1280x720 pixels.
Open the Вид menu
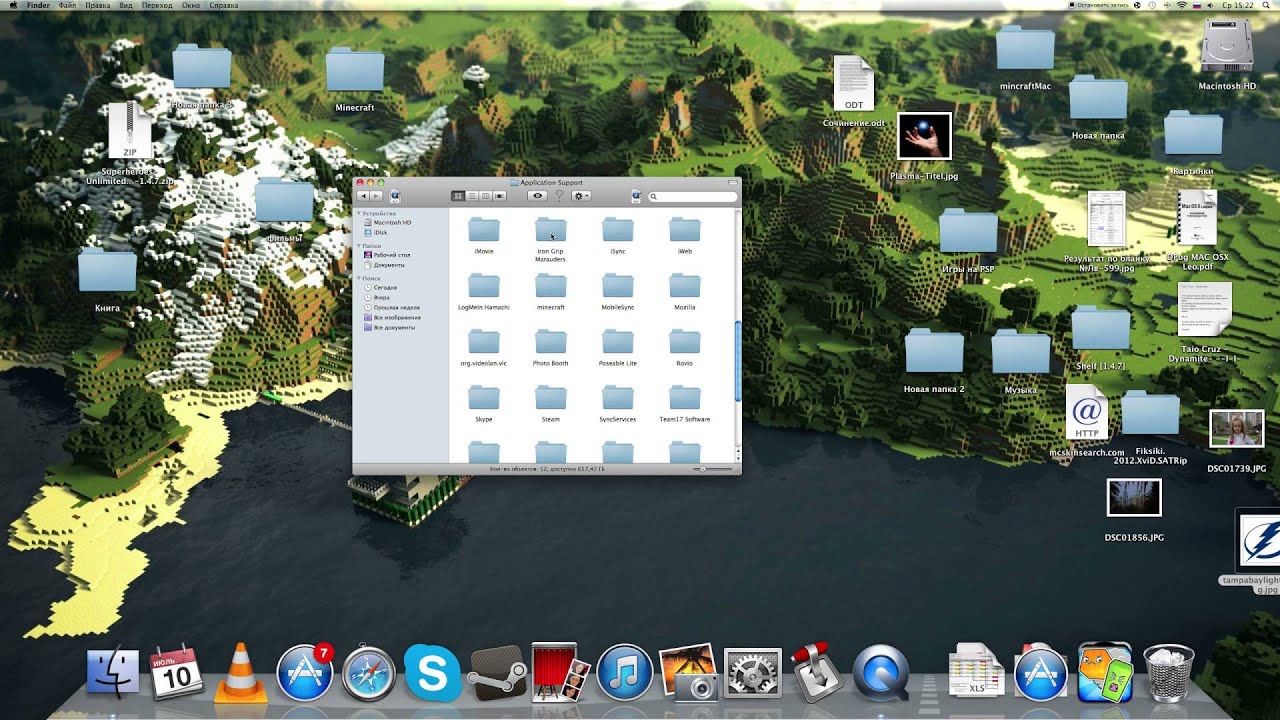[x=126, y=5]
